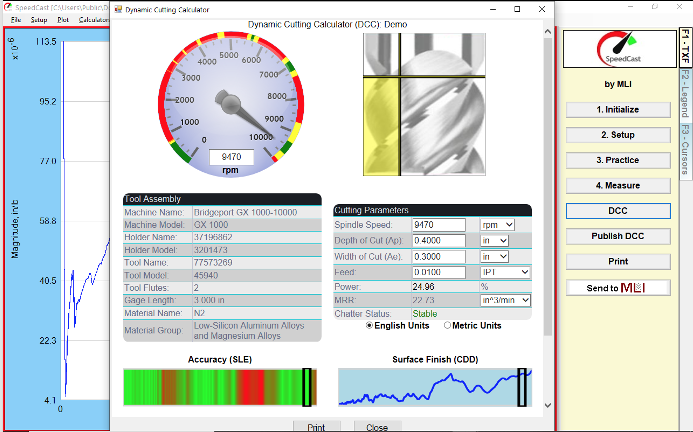Switch to the F1 - TXF tab
Screen dimensions: 693x432
pyautogui.click(x=685, y=47)
